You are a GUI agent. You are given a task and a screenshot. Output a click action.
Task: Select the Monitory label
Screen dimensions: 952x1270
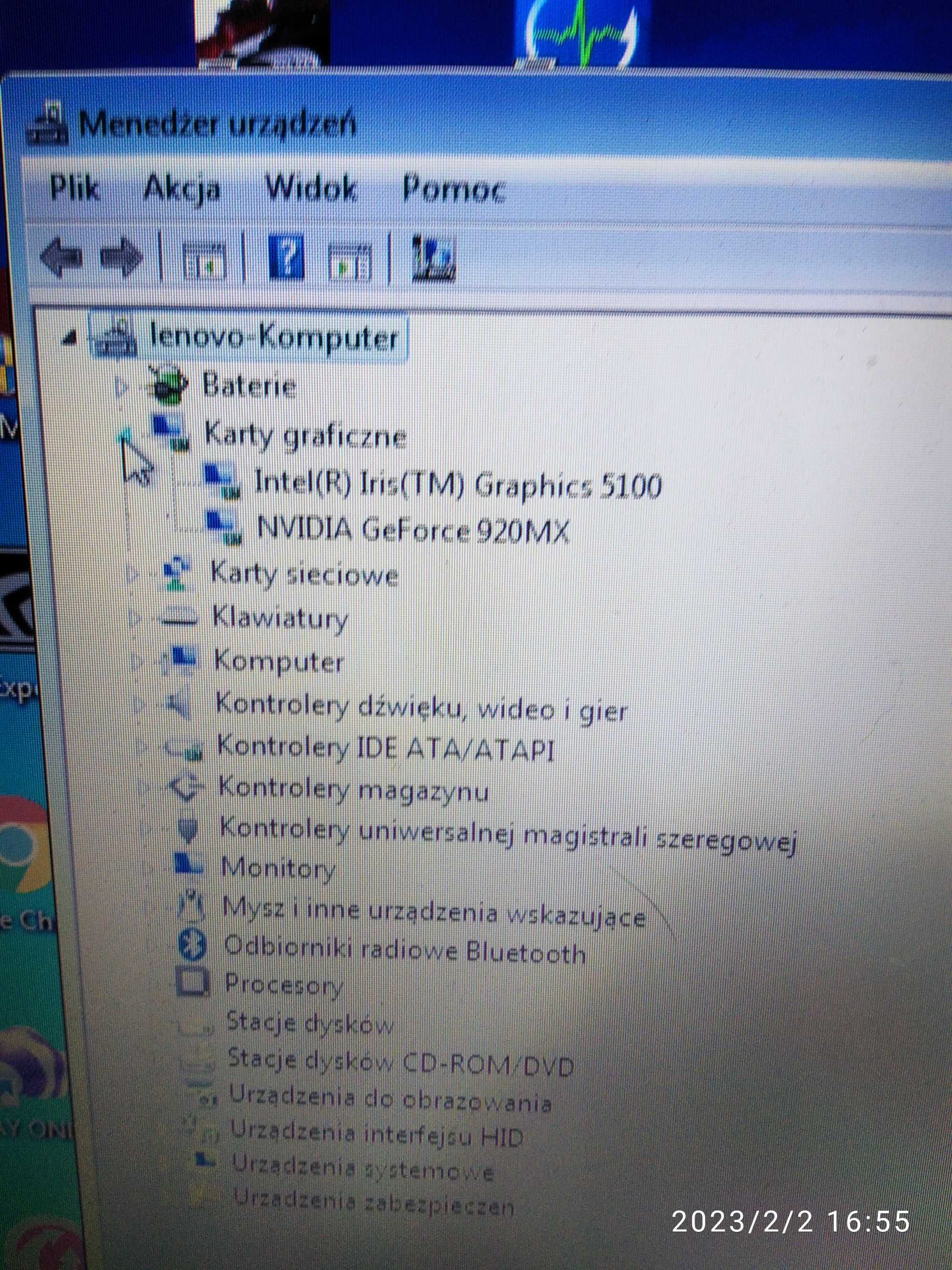point(278,869)
